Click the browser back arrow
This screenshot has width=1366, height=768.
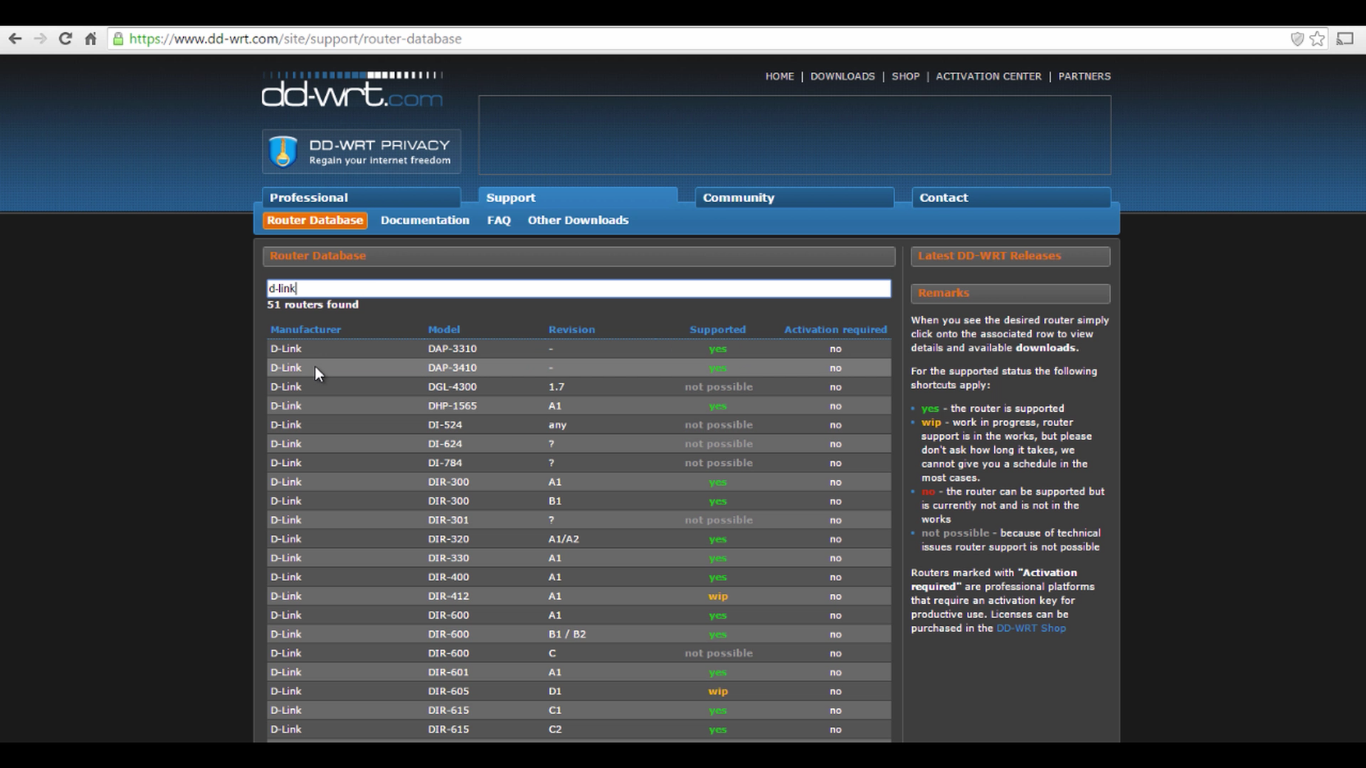(x=15, y=39)
